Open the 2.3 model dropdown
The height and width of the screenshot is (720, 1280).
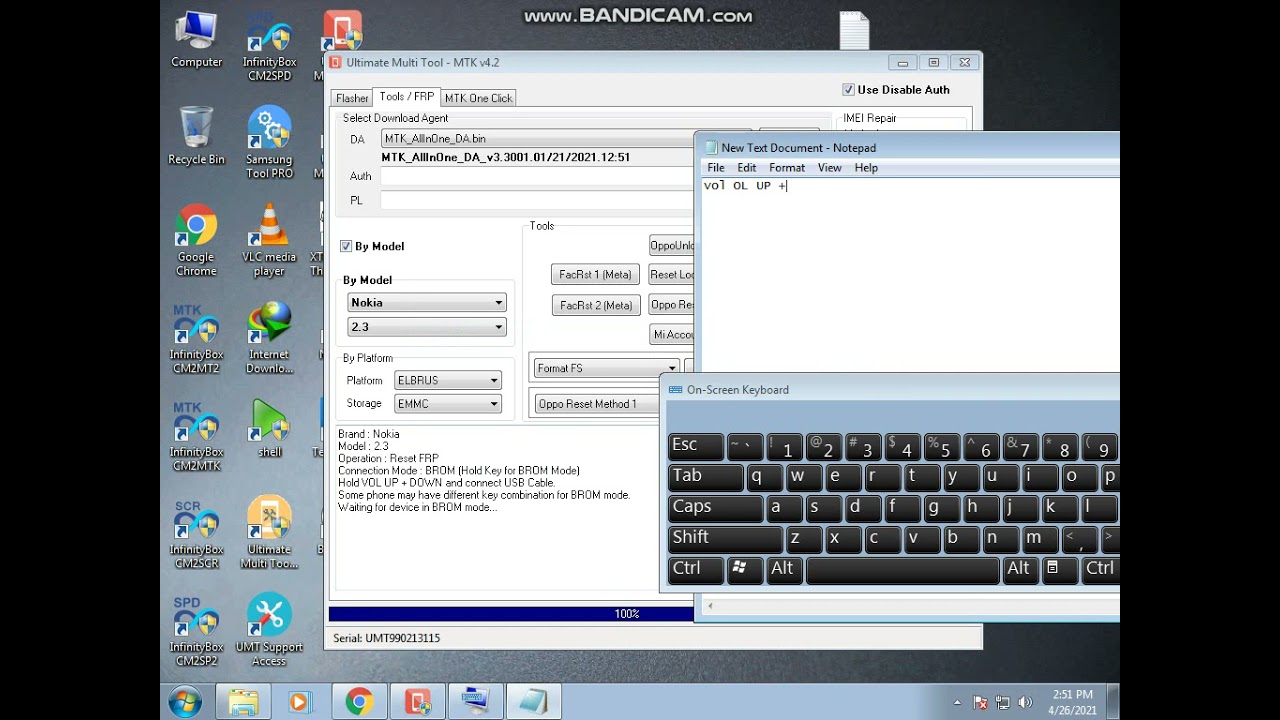(427, 327)
